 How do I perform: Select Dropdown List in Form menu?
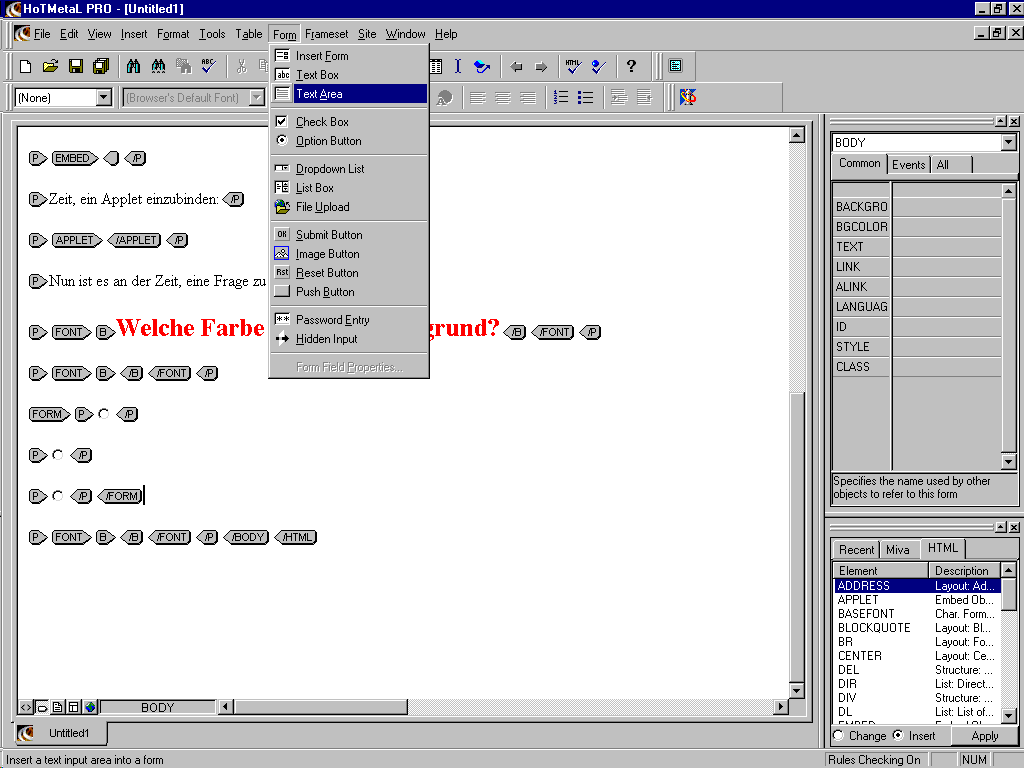pos(330,169)
